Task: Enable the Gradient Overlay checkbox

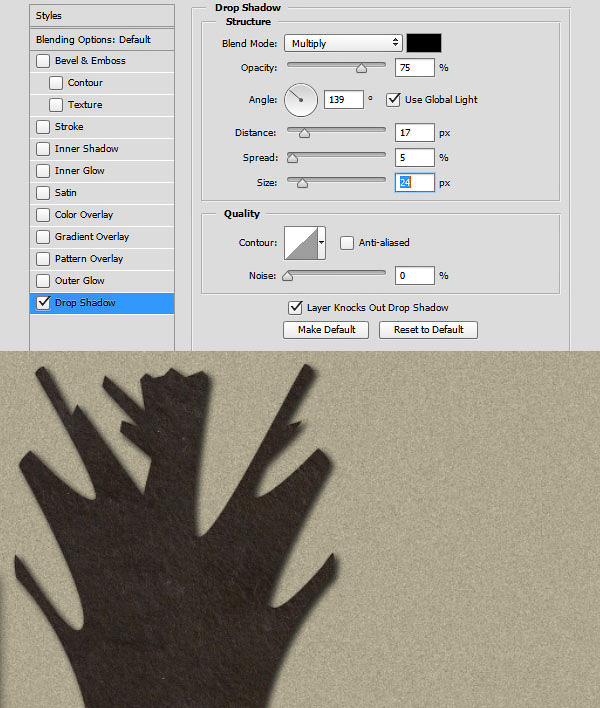Action: click(43, 237)
